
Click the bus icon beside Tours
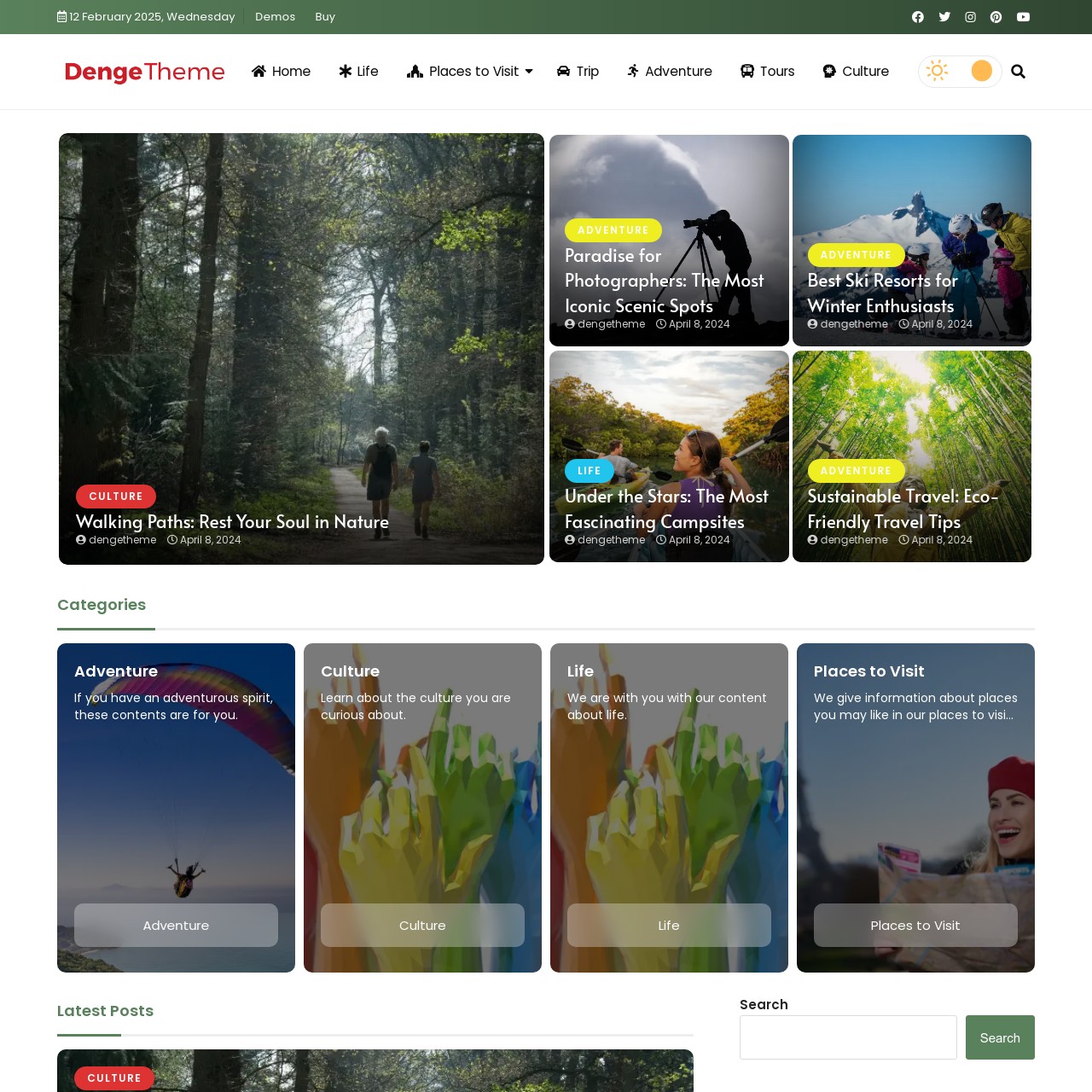(x=746, y=72)
